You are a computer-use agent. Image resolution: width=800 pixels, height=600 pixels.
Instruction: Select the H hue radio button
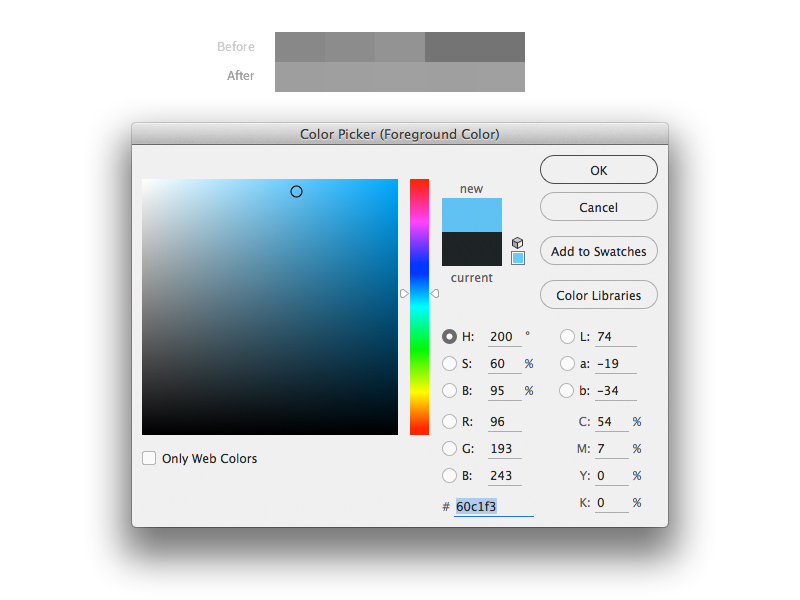450,337
